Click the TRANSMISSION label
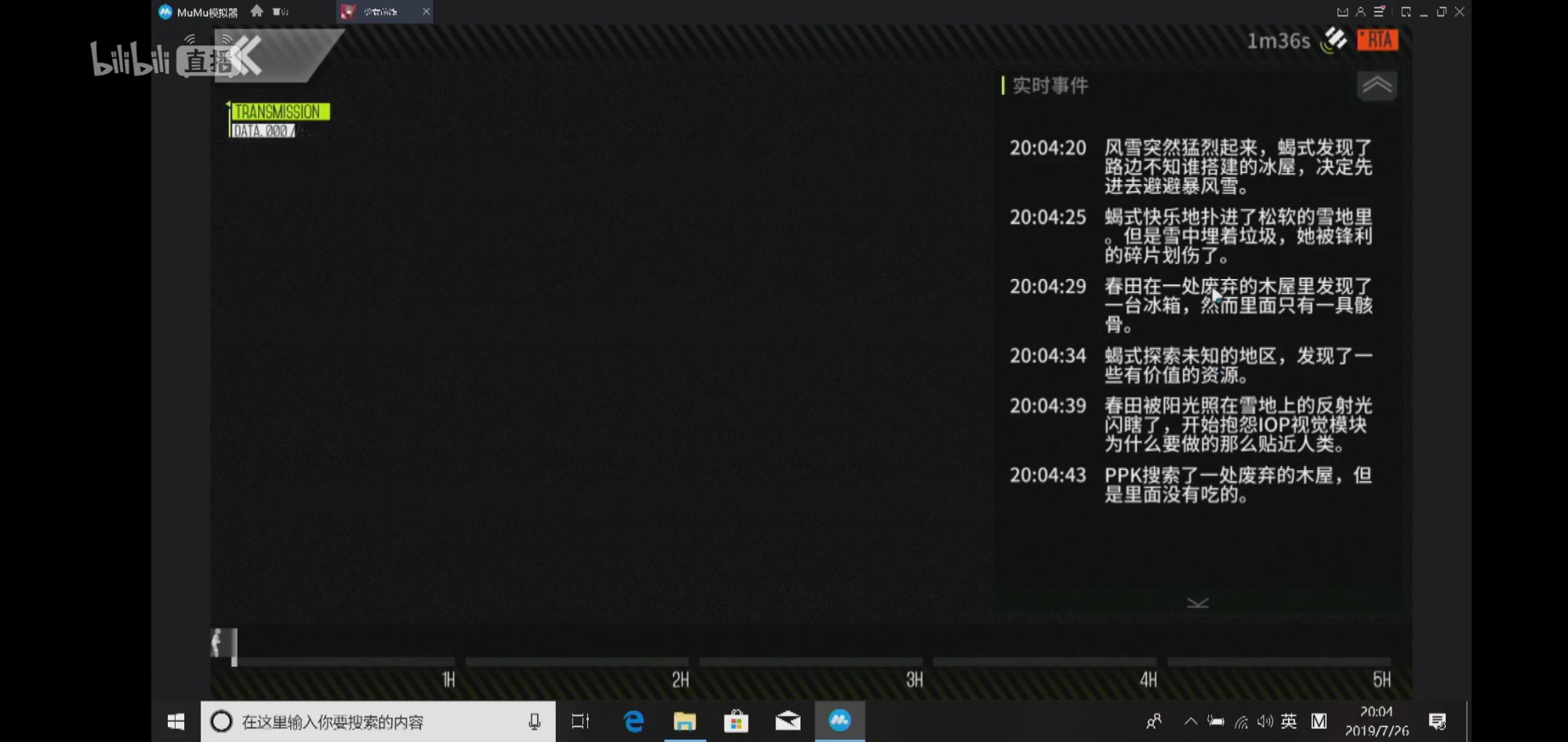1568x742 pixels. pyautogui.click(x=280, y=112)
